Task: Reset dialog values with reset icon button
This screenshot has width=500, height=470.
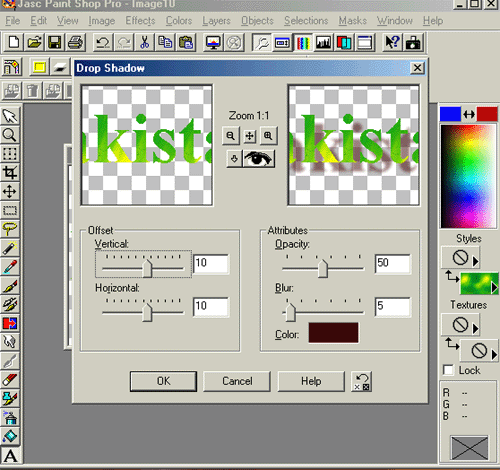Action: (x=362, y=381)
